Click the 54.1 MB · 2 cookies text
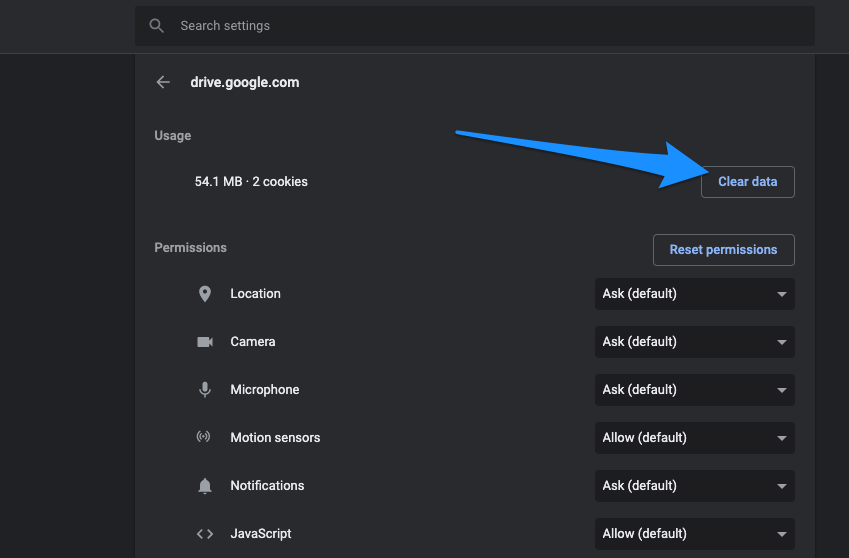849x558 pixels. click(x=251, y=182)
